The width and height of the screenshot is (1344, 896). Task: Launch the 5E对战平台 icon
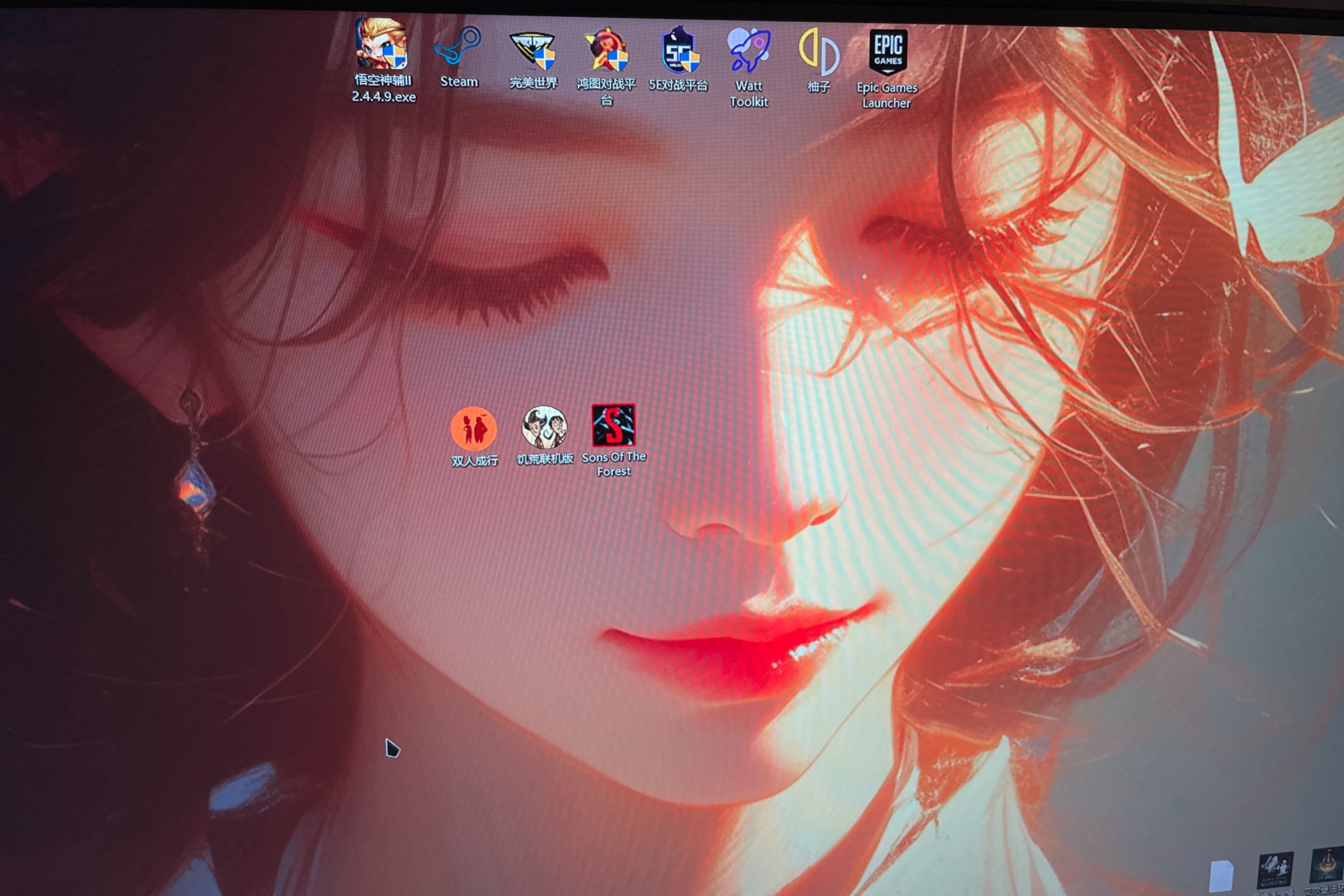point(679,50)
